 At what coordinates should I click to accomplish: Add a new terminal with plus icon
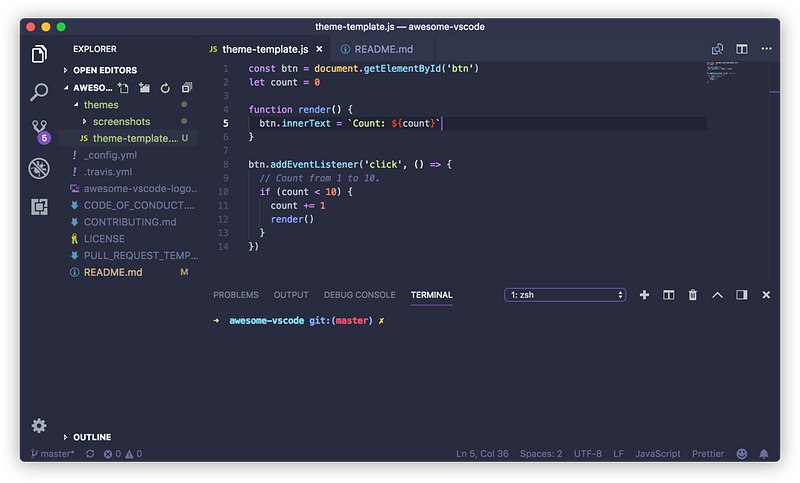pyautogui.click(x=644, y=295)
